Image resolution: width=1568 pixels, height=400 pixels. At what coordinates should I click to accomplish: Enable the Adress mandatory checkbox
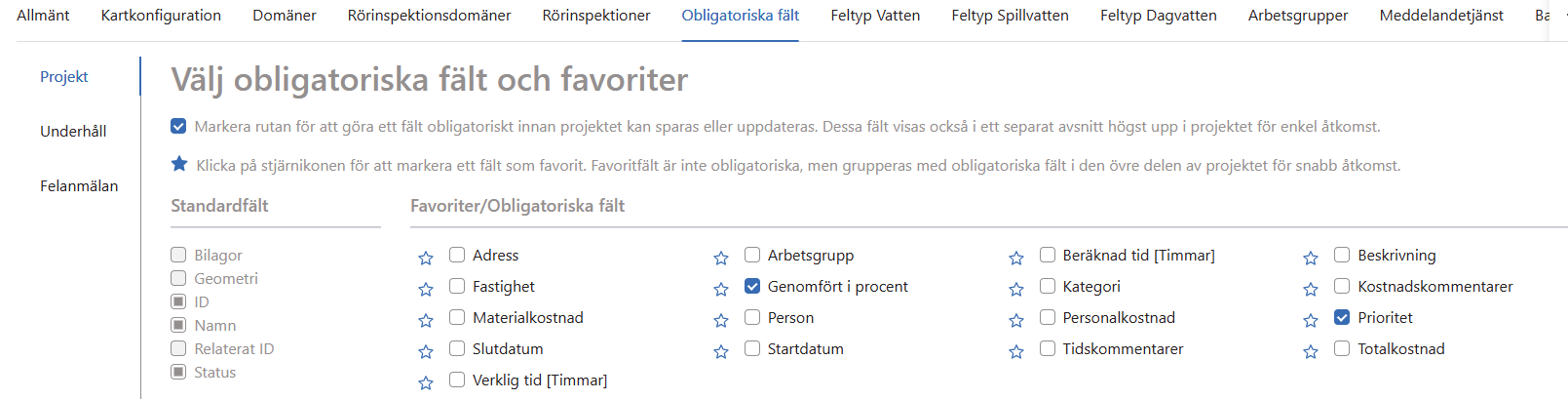pyautogui.click(x=457, y=255)
